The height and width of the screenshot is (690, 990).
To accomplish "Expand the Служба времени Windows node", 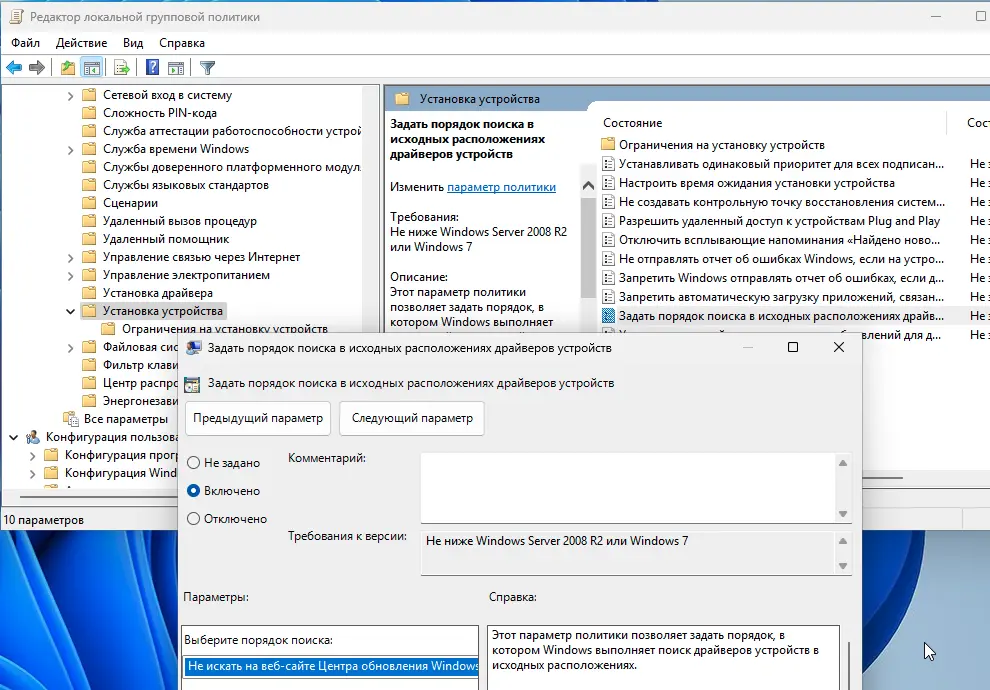I will tap(70, 150).
